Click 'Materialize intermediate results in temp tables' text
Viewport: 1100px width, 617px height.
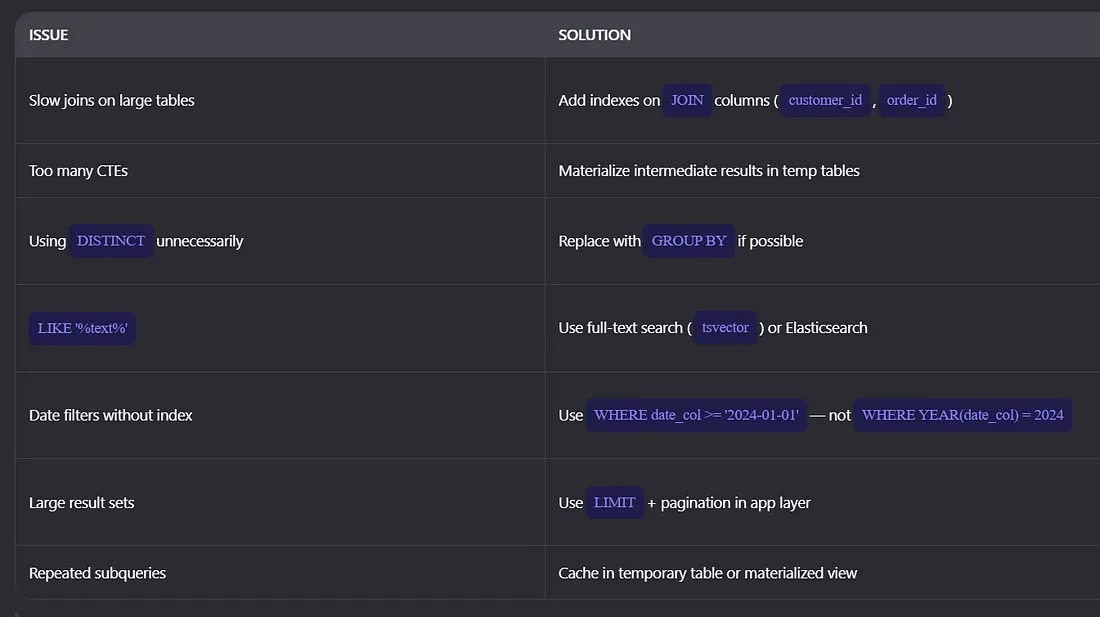pyautogui.click(x=708, y=170)
